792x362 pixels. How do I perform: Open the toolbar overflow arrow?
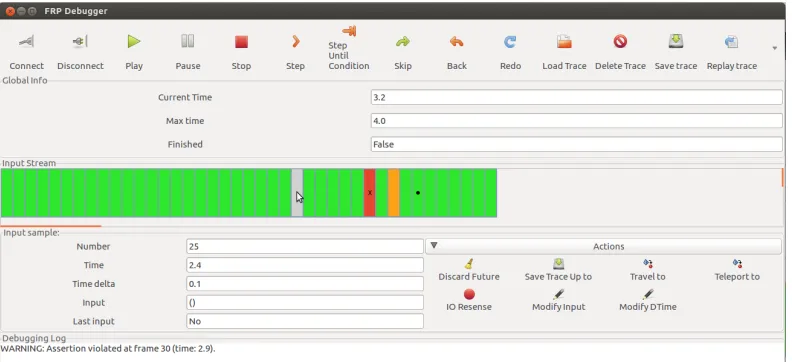775,48
